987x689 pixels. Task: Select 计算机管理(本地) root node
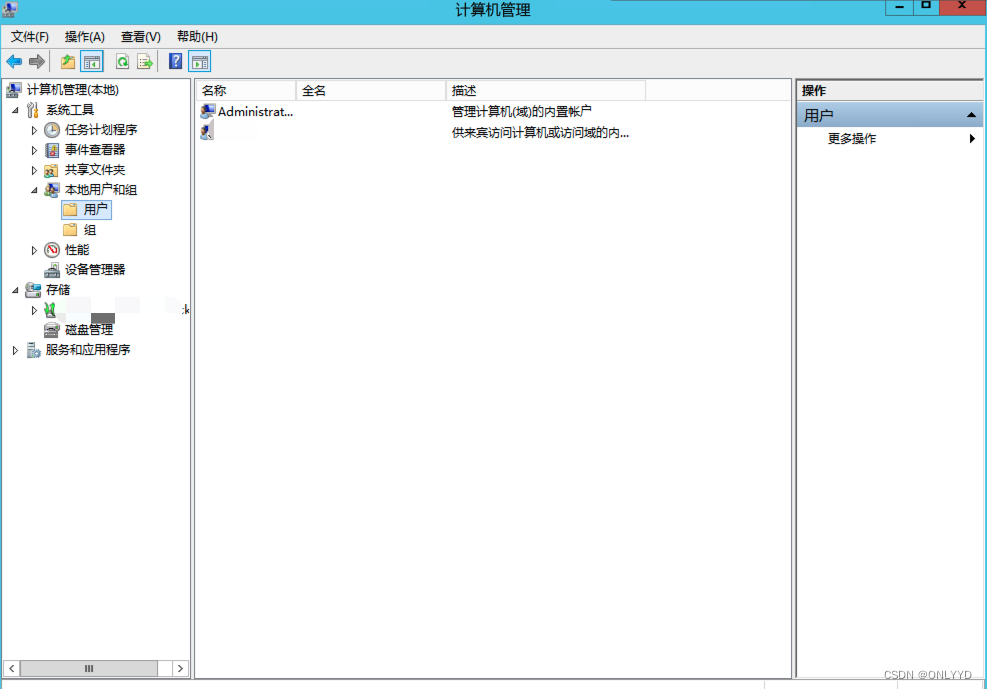[72, 90]
